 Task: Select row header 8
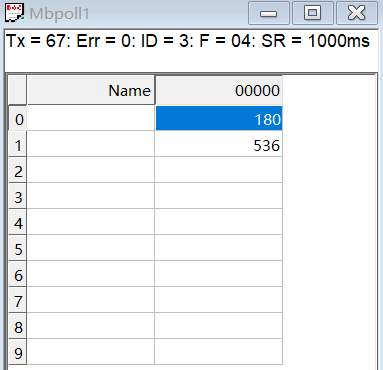(x=18, y=326)
